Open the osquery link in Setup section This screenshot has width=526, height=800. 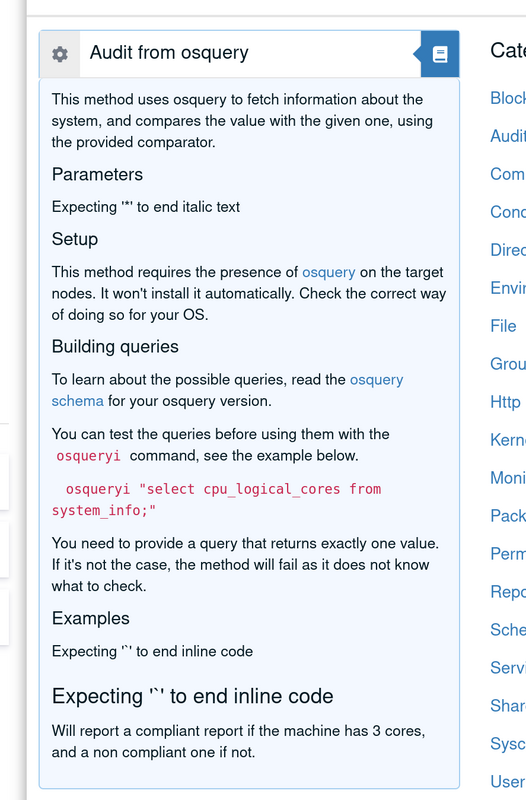click(329, 272)
